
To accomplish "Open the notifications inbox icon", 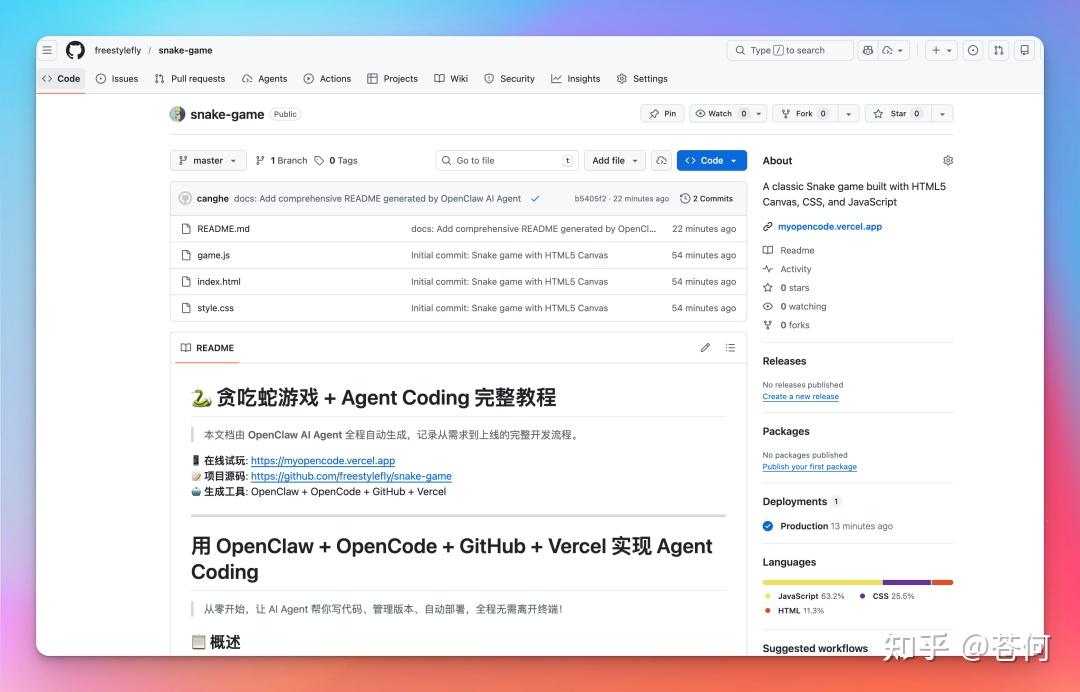I will coord(1024,50).
